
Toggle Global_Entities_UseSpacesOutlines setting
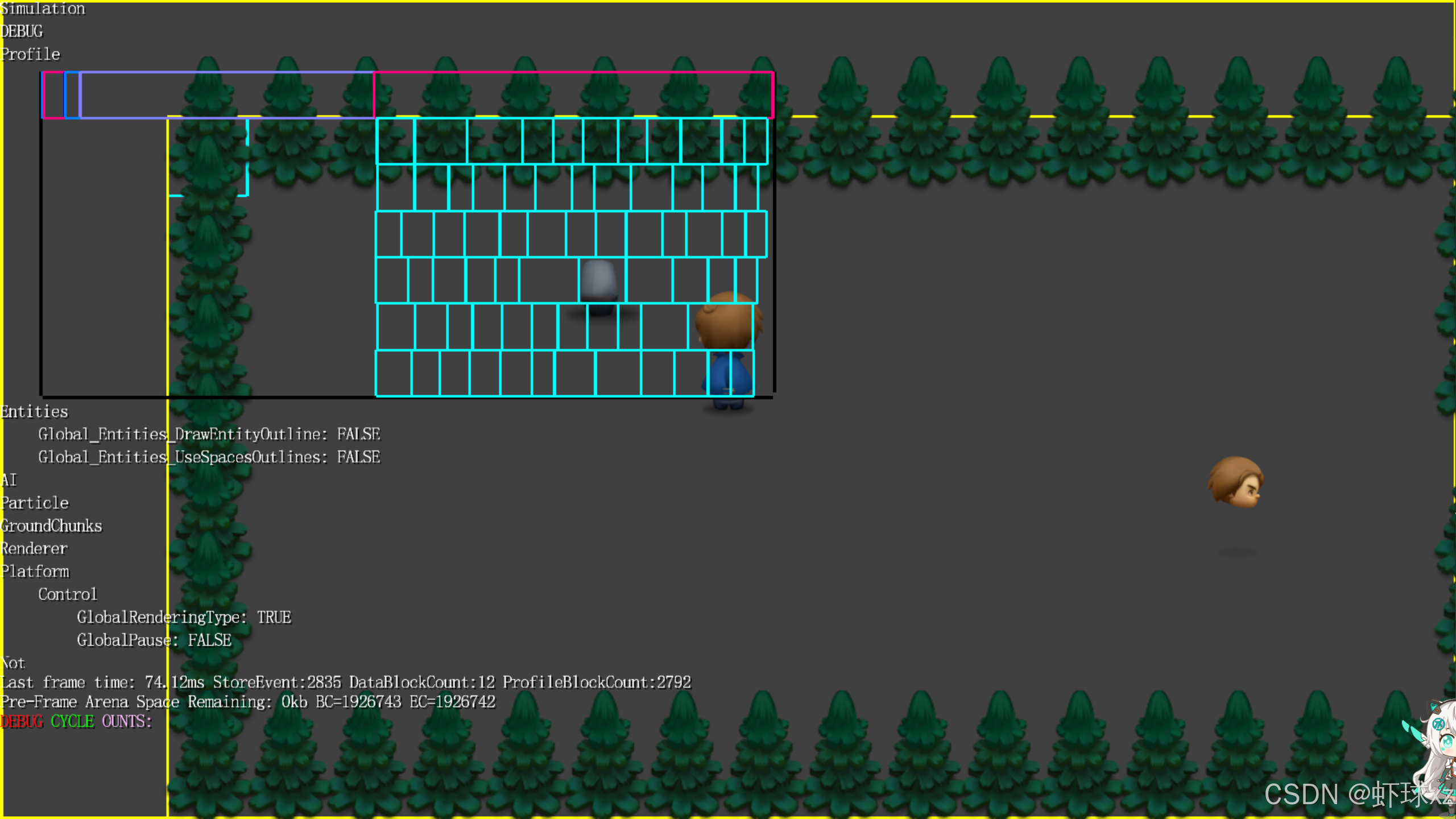209,457
